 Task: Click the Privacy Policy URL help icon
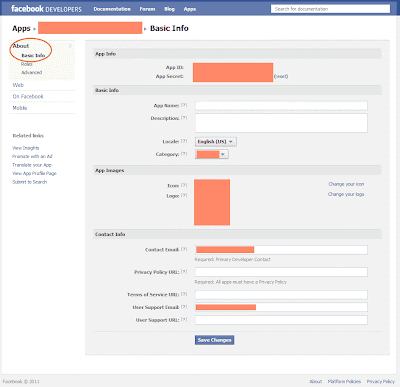coord(184,272)
